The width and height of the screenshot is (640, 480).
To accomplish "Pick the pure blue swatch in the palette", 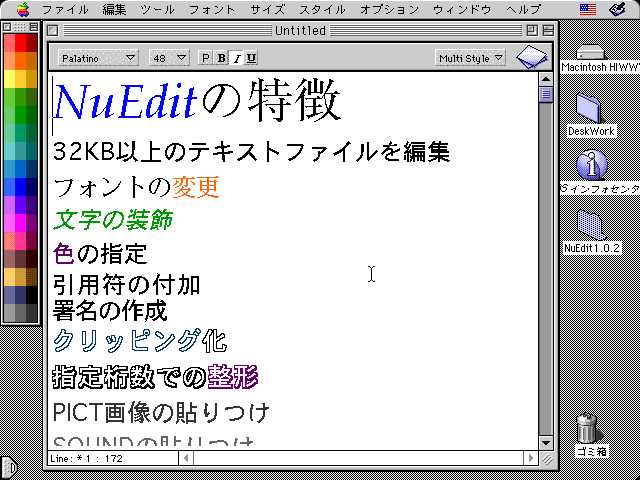I will (20, 187).
